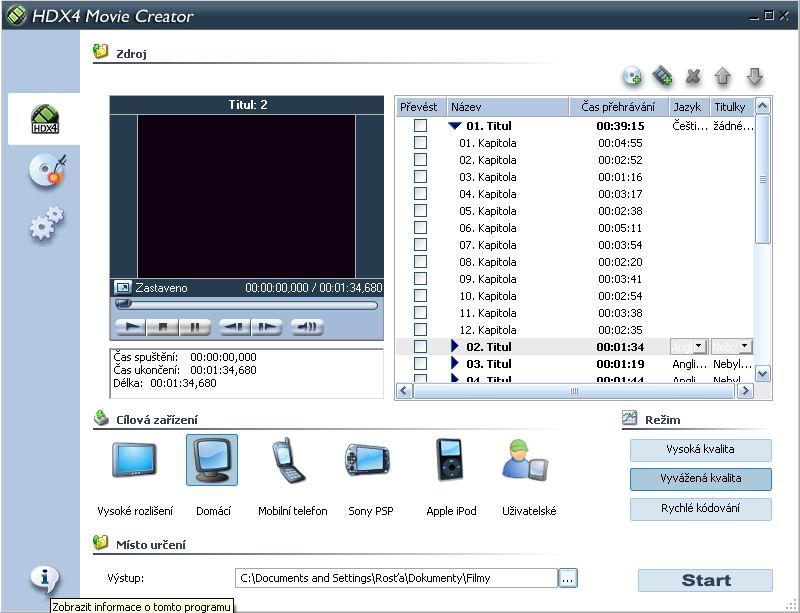Stop the preview playback
The width and height of the screenshot is (800, 613).
click(163, 327)
